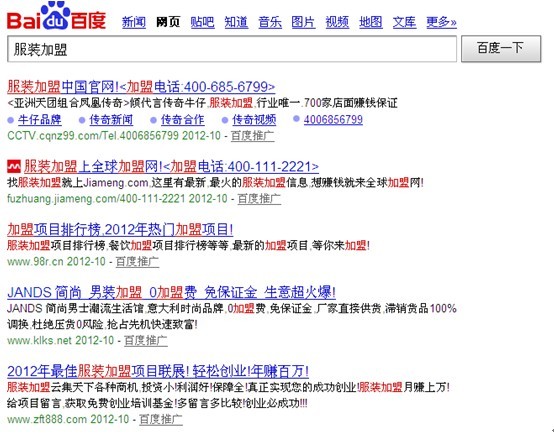Click the 百度一下 search button
This screenshot has width=554, height=434.
coord(501,48)
